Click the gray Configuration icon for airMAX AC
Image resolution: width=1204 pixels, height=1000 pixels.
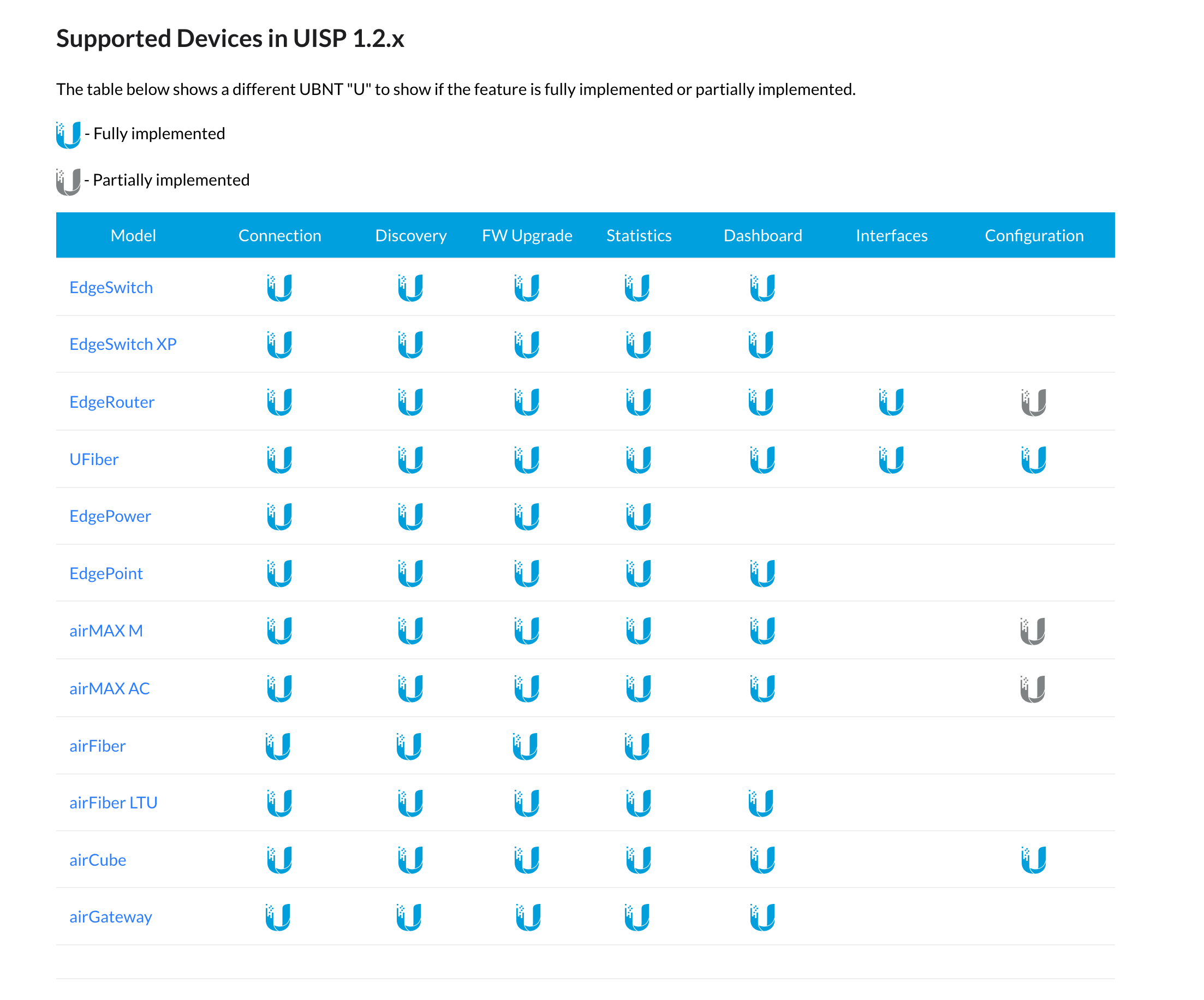[1034, 689]
